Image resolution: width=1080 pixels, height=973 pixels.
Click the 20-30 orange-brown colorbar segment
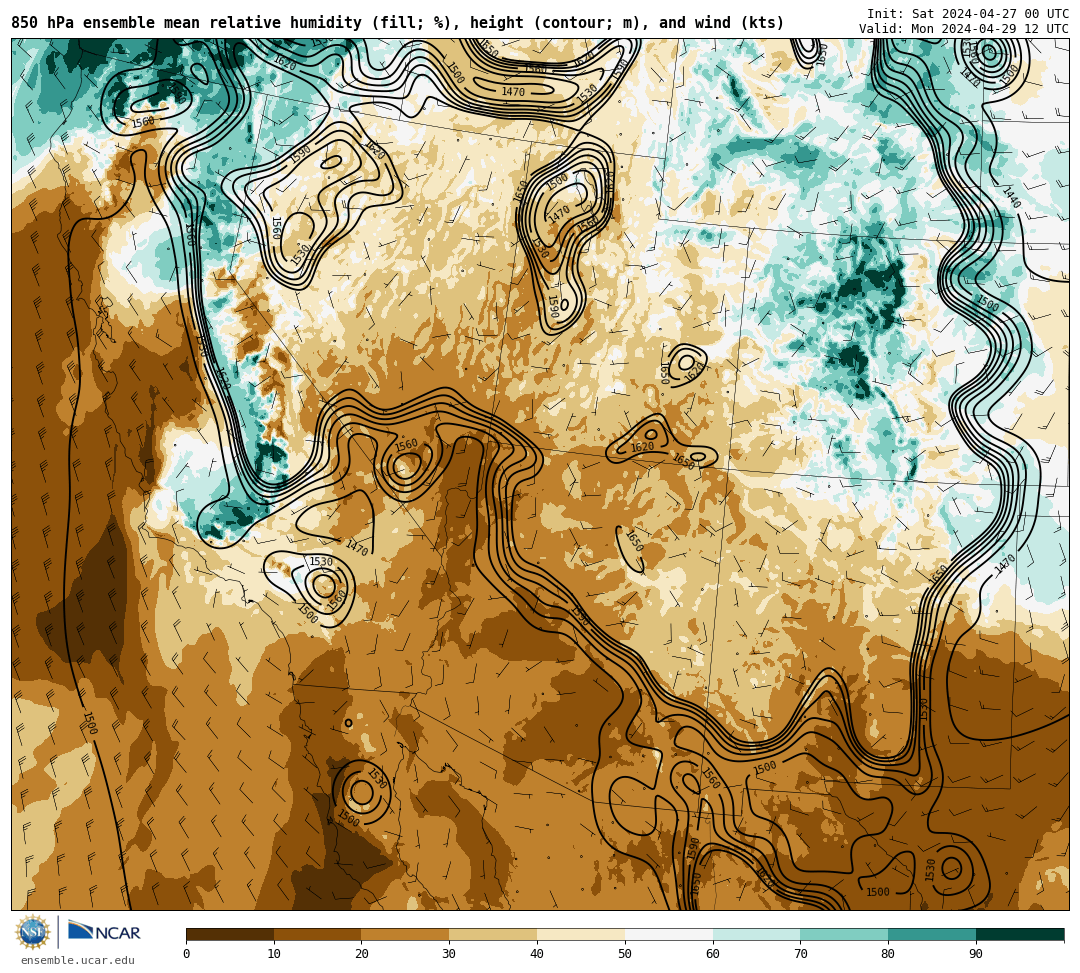(406, 934)
